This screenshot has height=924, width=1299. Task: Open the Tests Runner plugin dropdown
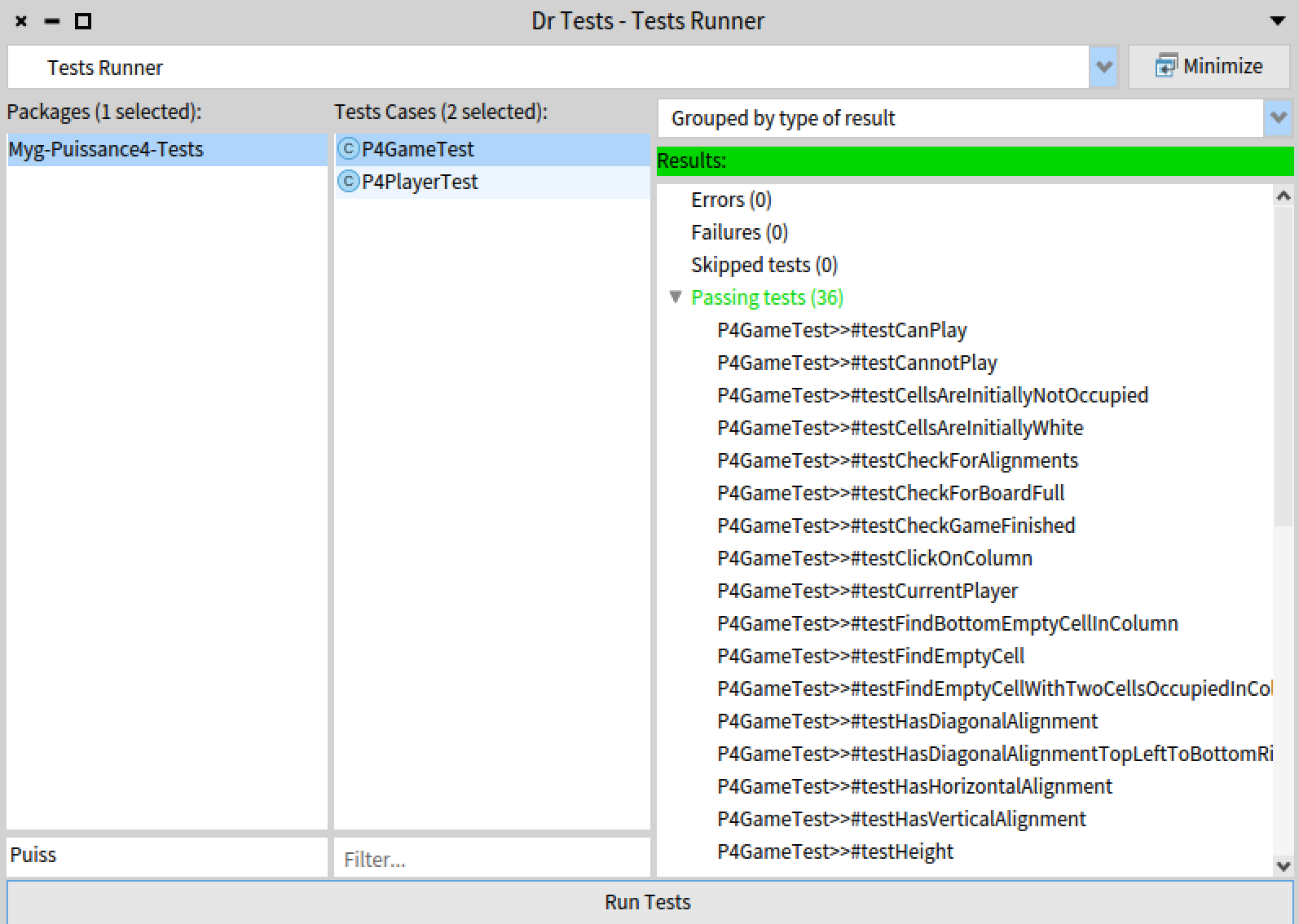point(1104,67)
